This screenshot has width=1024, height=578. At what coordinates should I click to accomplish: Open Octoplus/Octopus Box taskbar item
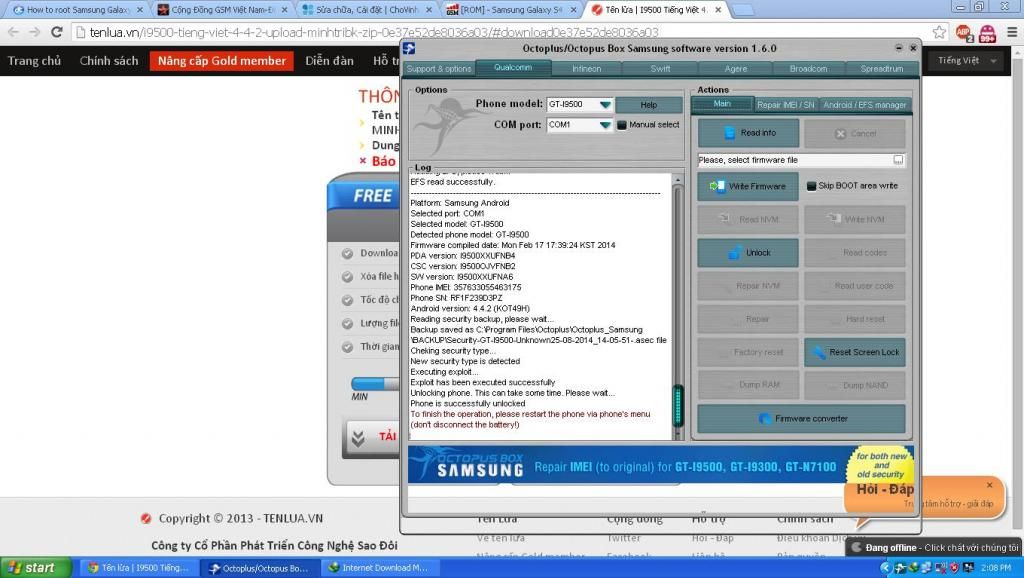pyautogui.click(x=261, y=568)
